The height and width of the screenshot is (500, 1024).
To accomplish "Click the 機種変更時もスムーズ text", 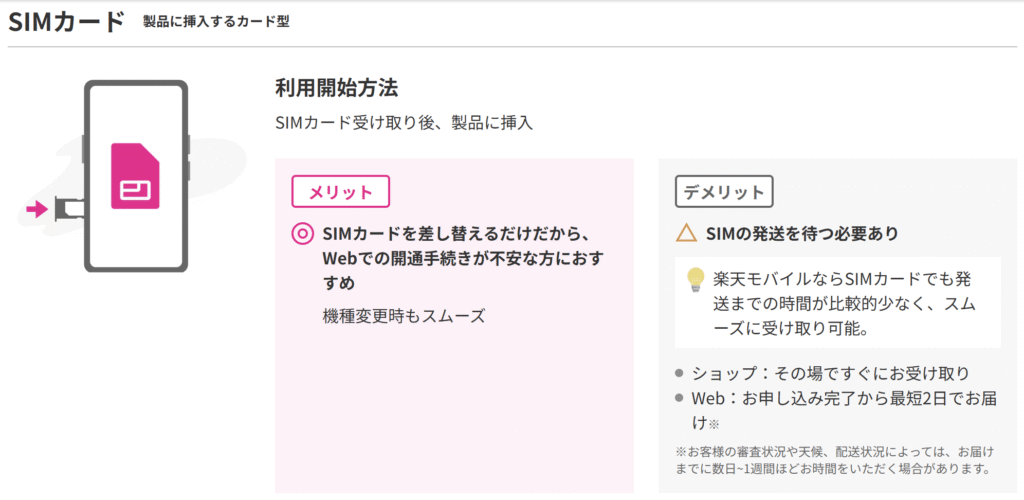I will click(x=404, y=317).
